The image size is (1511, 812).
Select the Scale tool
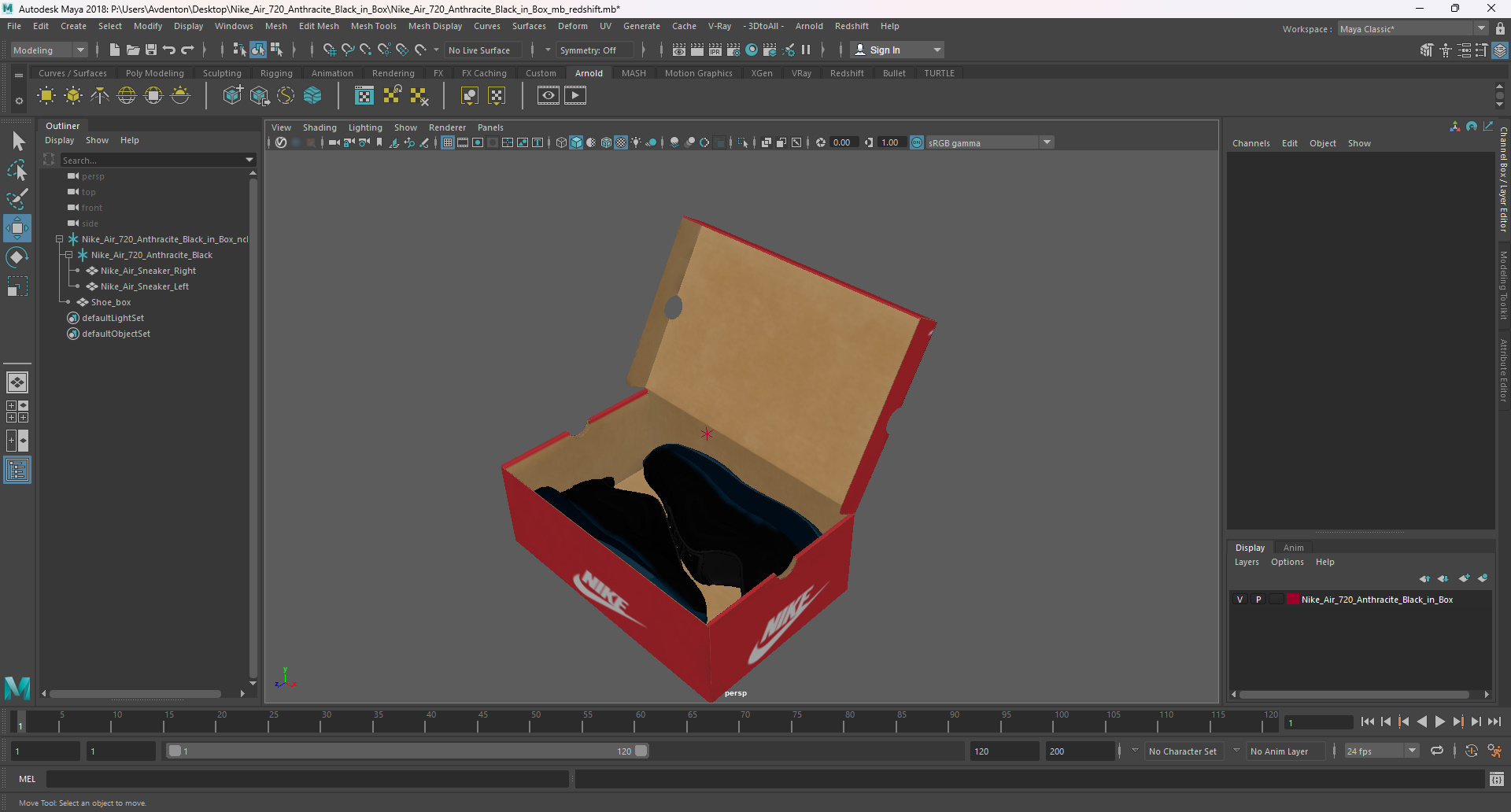[x=17, y=286]
